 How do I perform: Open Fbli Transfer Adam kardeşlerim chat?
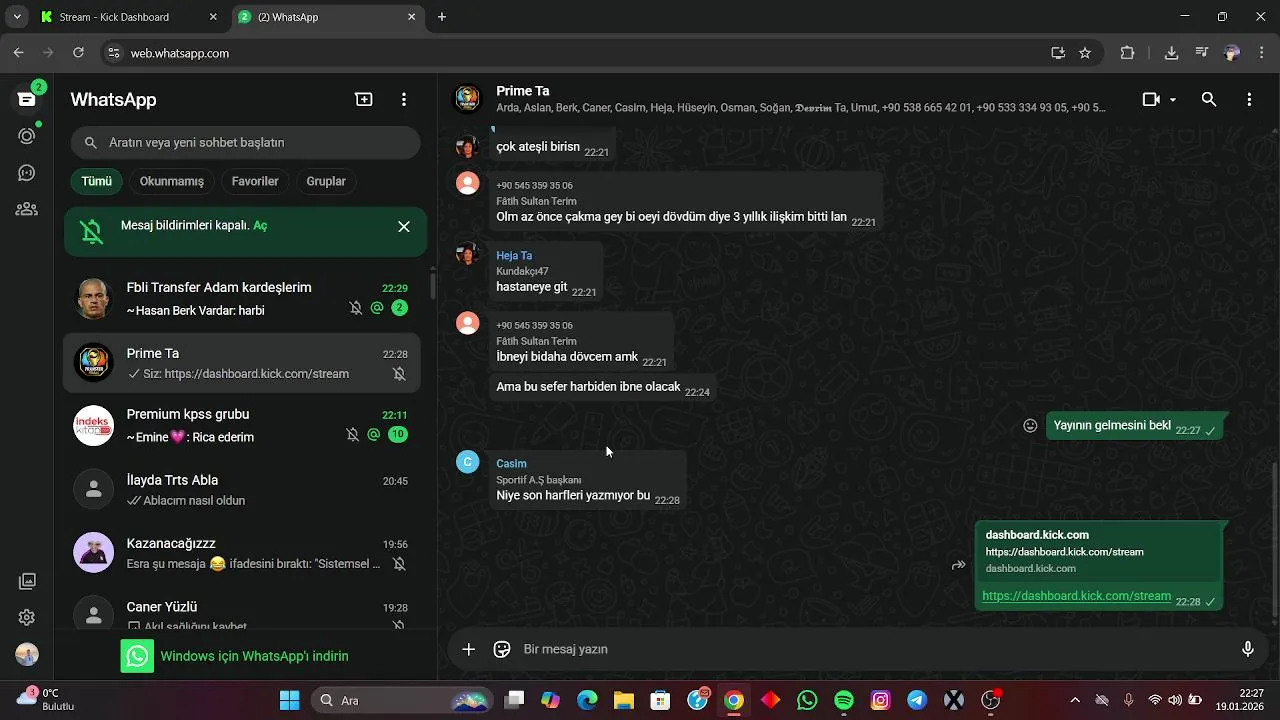tap(242, 298)
